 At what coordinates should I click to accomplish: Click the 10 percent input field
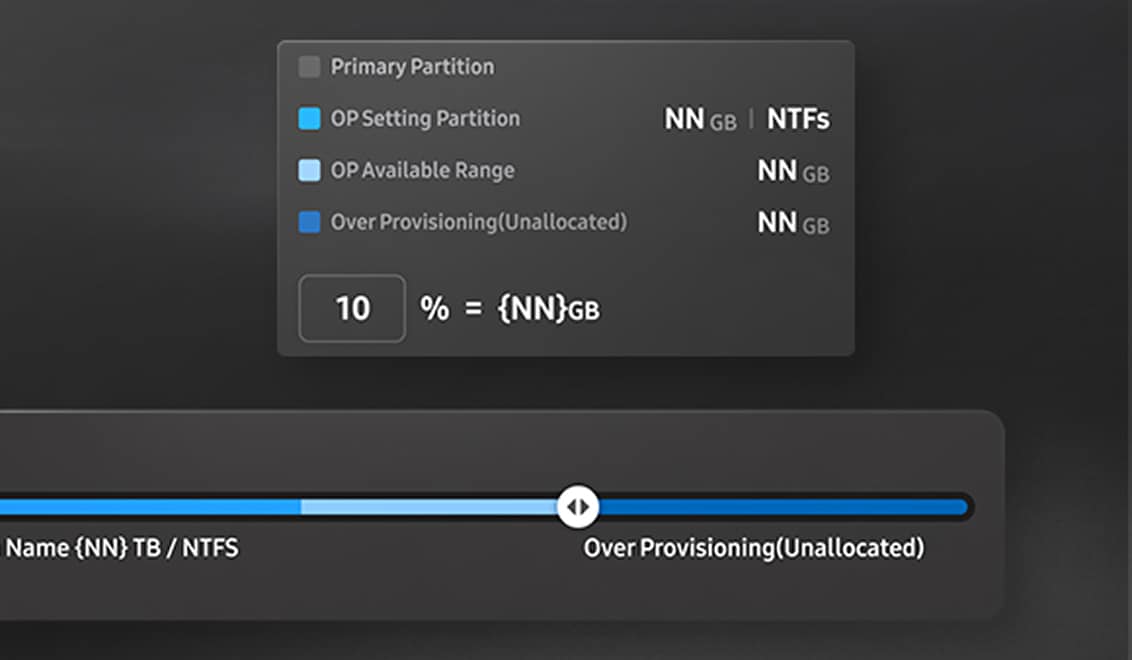coord(351,308)
